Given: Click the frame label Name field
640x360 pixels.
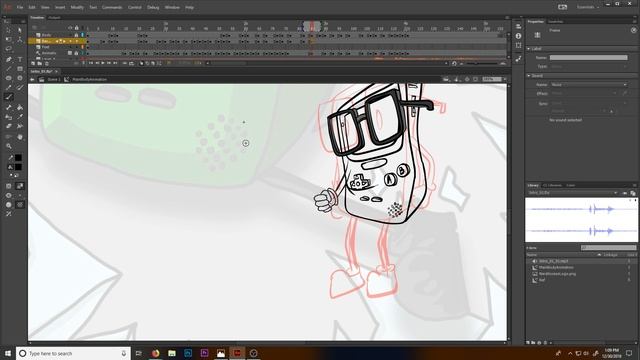Looking at the screenshot, I should coord(588,58).
